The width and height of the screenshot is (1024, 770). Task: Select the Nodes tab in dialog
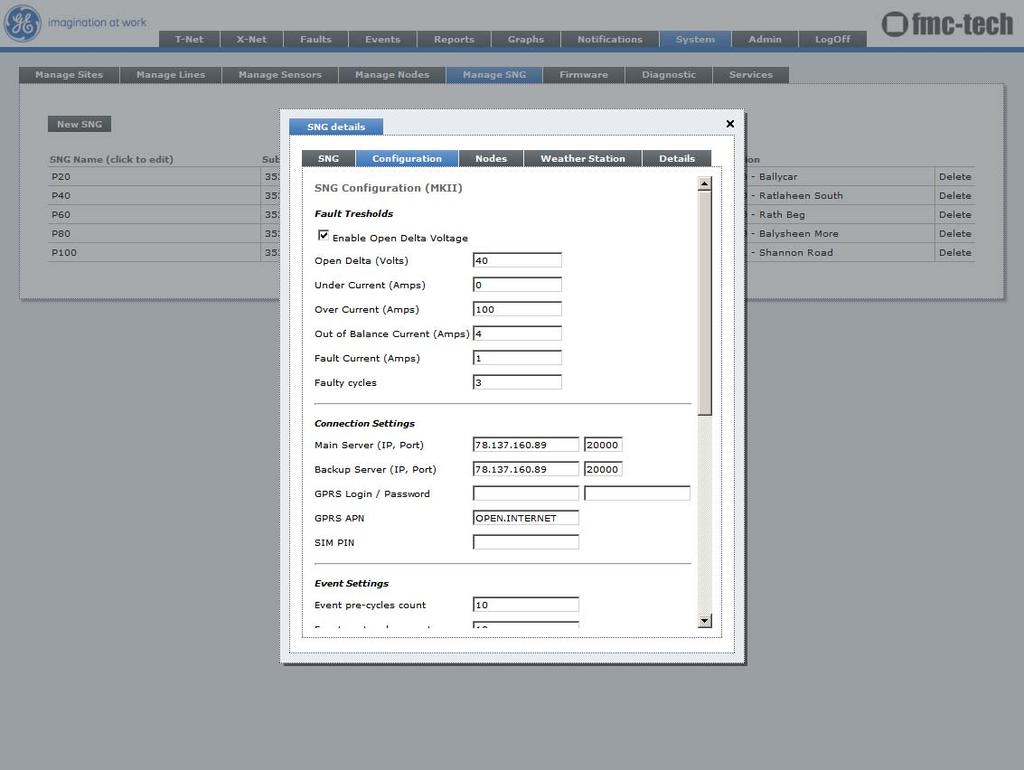[491, 158]
